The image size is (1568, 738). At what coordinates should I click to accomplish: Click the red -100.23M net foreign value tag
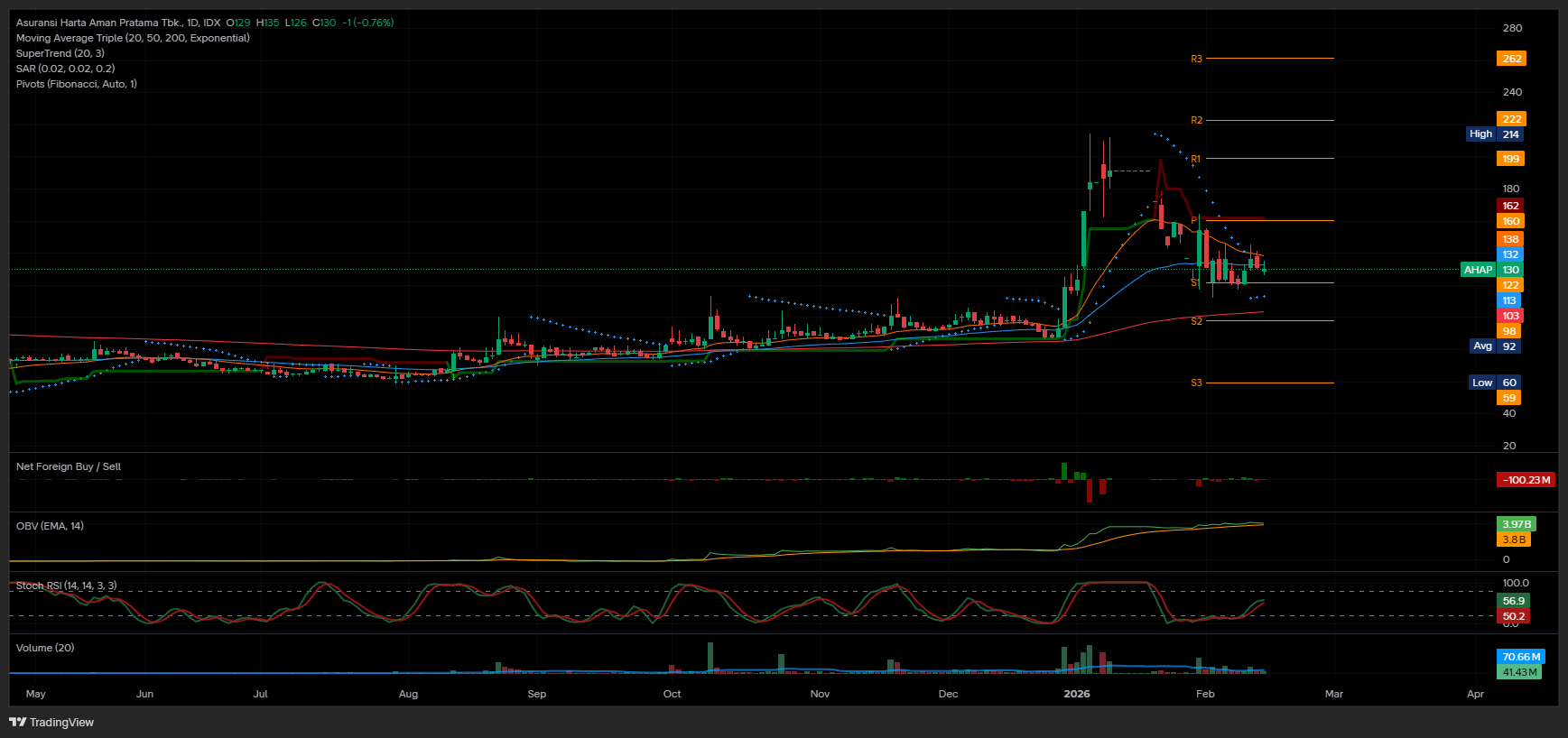coord(1526,480)
